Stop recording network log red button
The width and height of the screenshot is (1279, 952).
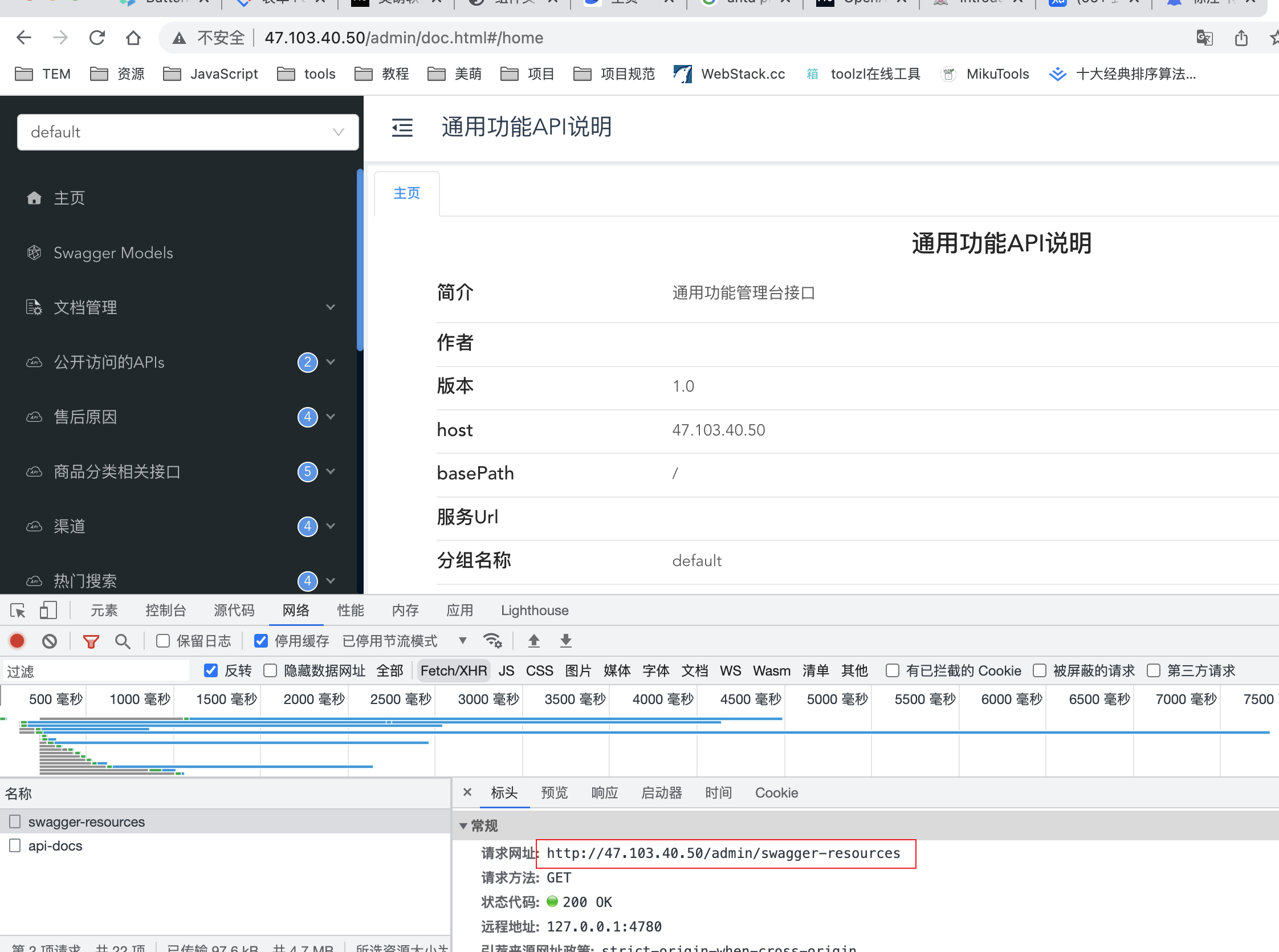[17, 641]
